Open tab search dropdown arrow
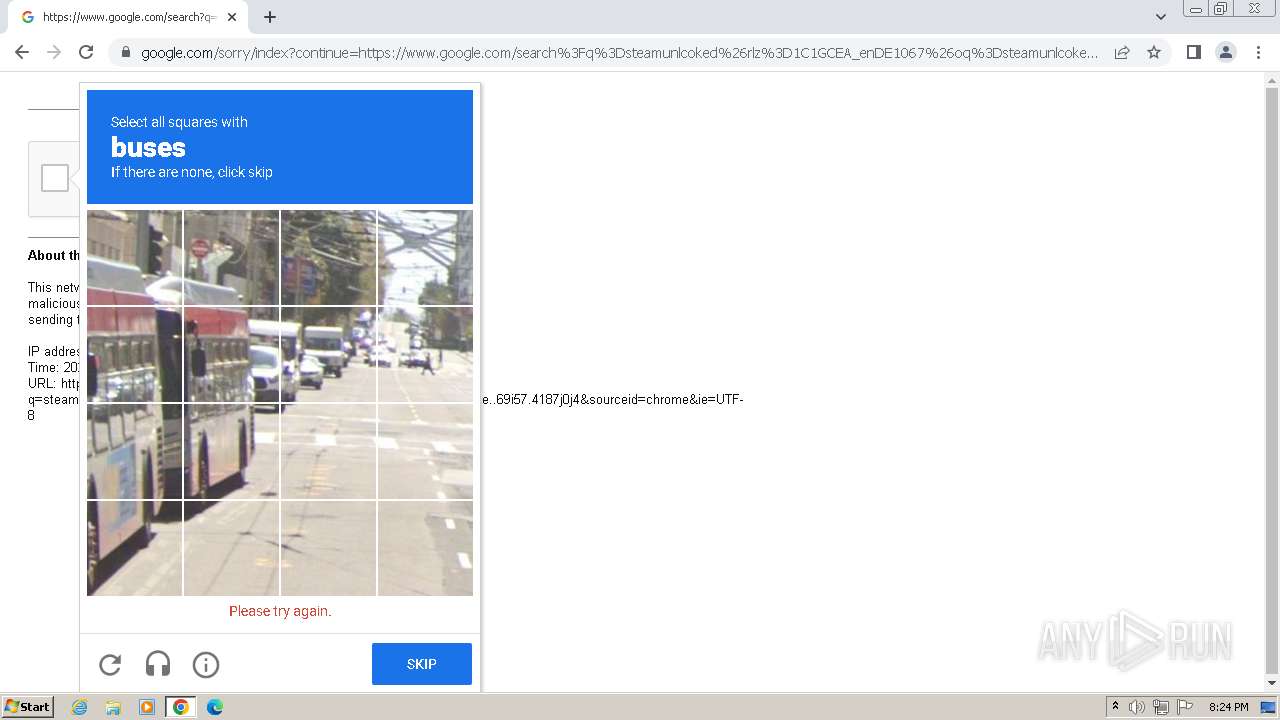The height and width of the screenshot is (720, 1280). click(1161, 17)
